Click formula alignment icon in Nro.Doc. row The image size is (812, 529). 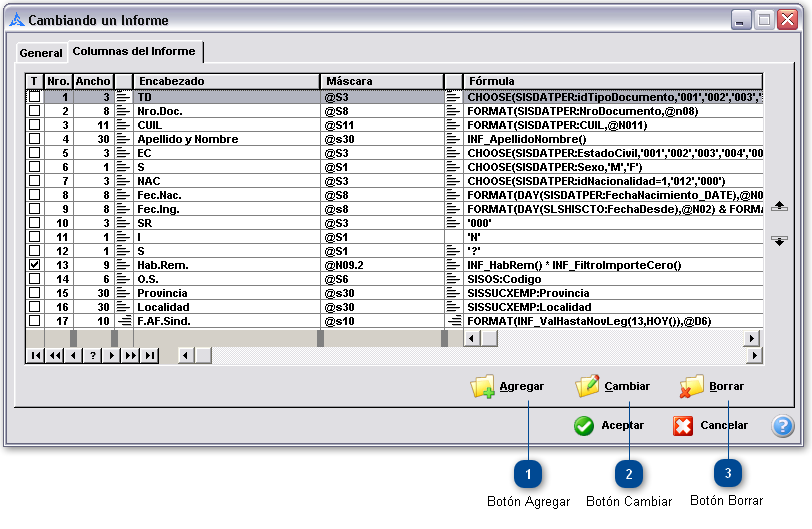coord(453,111)
